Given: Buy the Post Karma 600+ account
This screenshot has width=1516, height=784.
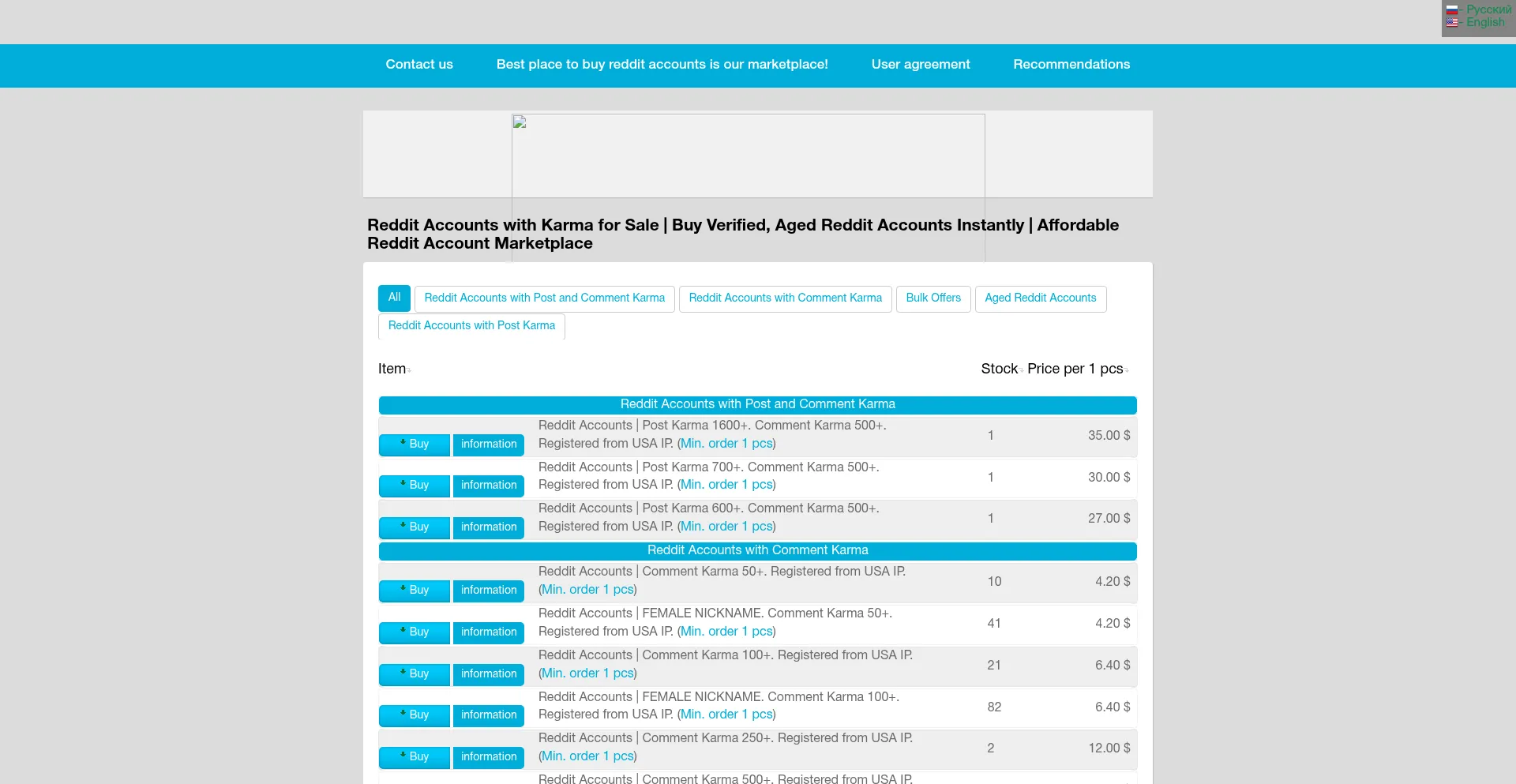Looking at the screenshot, I should point(415,527).
